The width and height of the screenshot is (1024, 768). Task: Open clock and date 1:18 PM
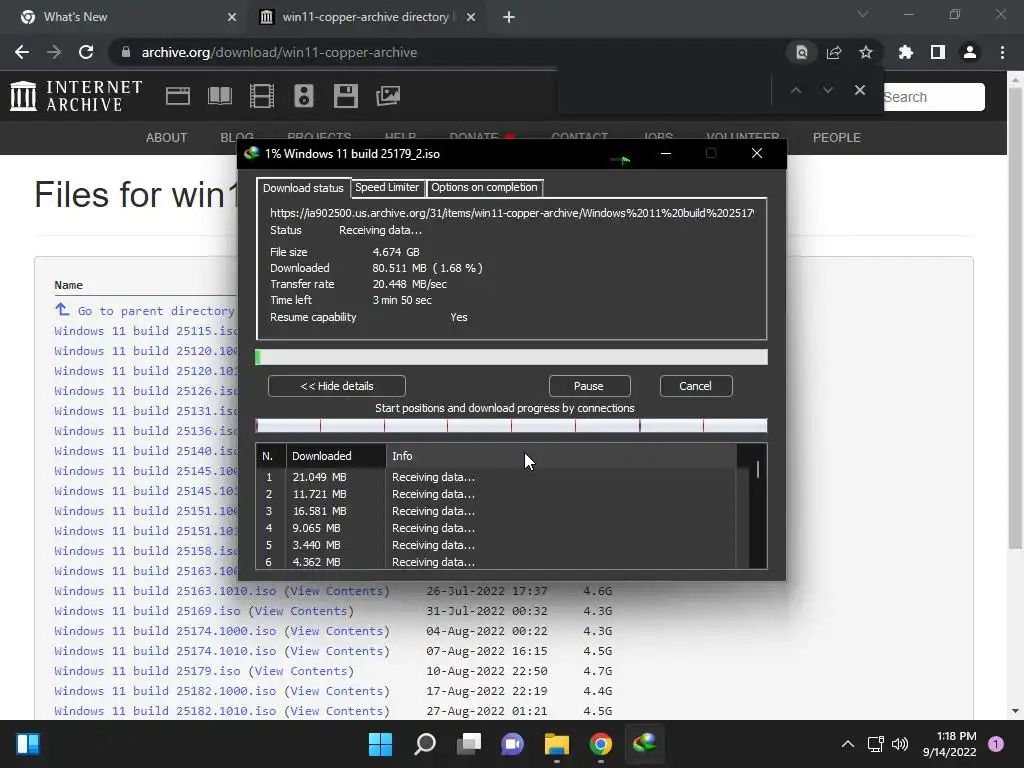pos(949,744)
